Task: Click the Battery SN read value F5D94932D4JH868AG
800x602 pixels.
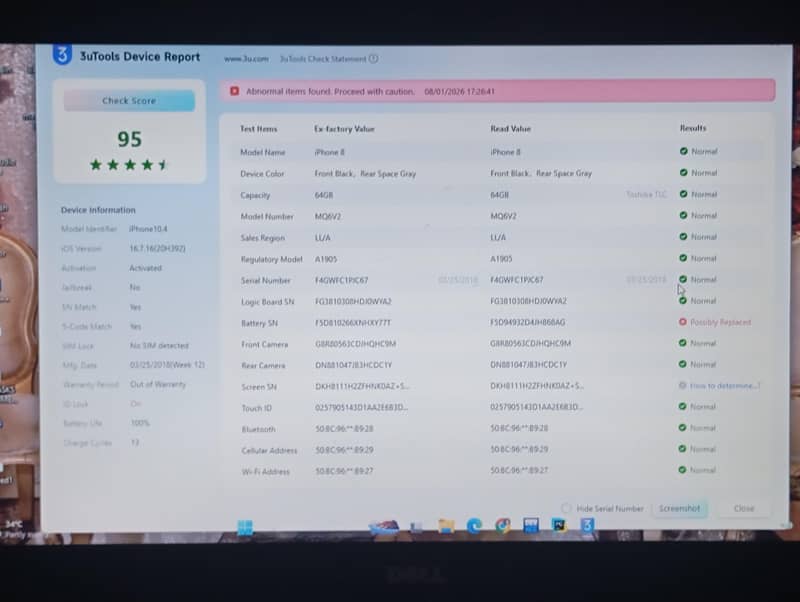Action: [x=528, y=322]
